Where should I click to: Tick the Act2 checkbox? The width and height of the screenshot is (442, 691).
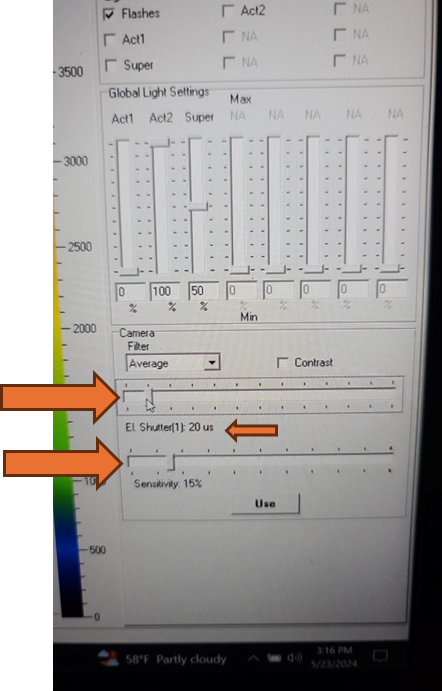[228, 11]
